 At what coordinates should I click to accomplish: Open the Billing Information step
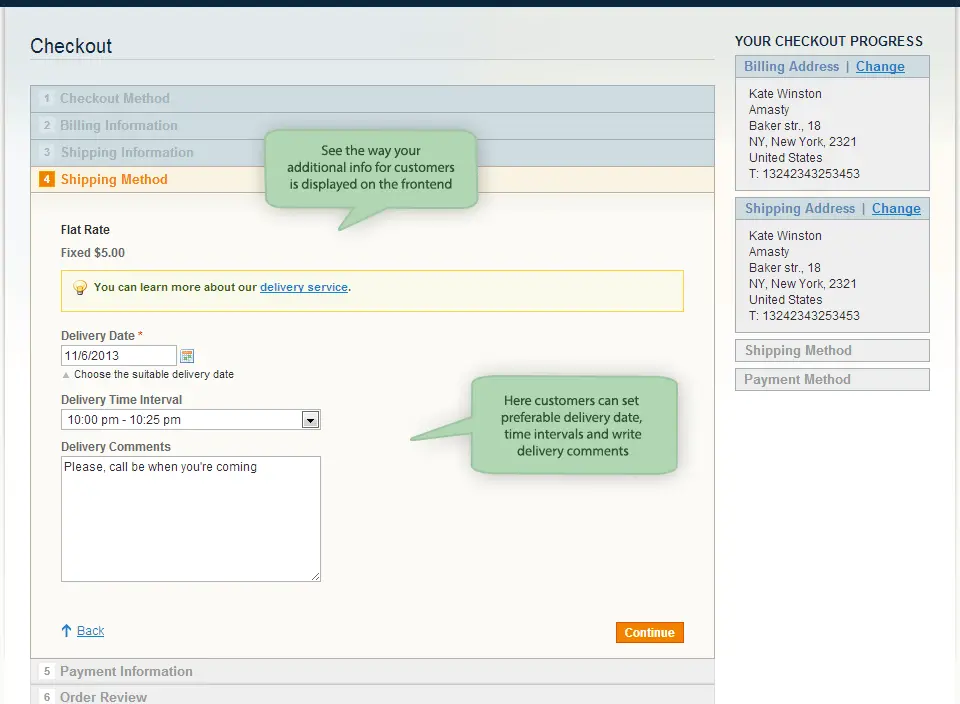[117, 125]
